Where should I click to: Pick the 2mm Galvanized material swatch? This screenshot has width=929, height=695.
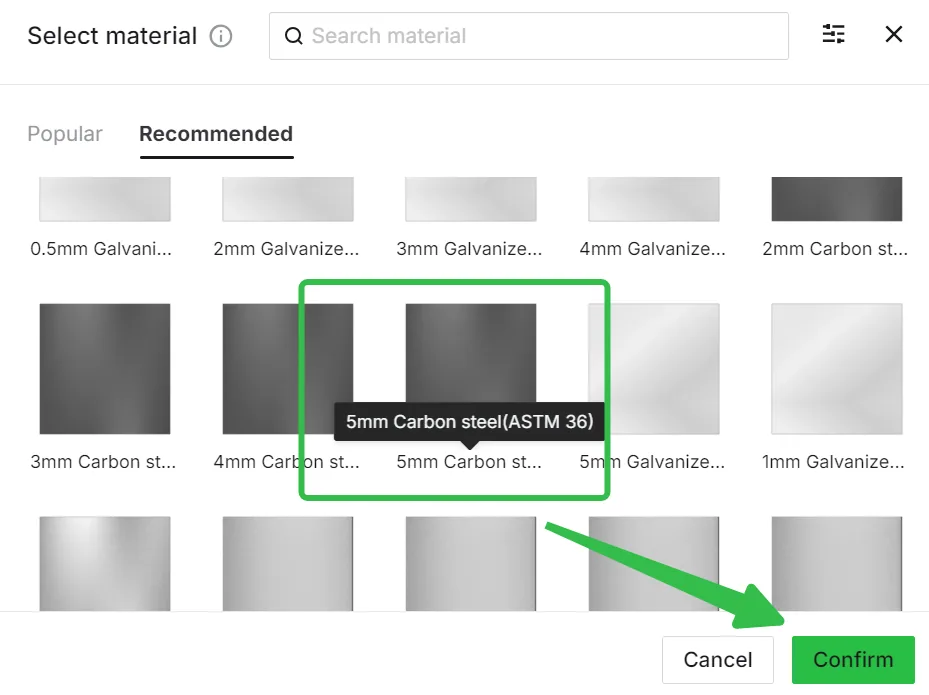tap(288, 199)
